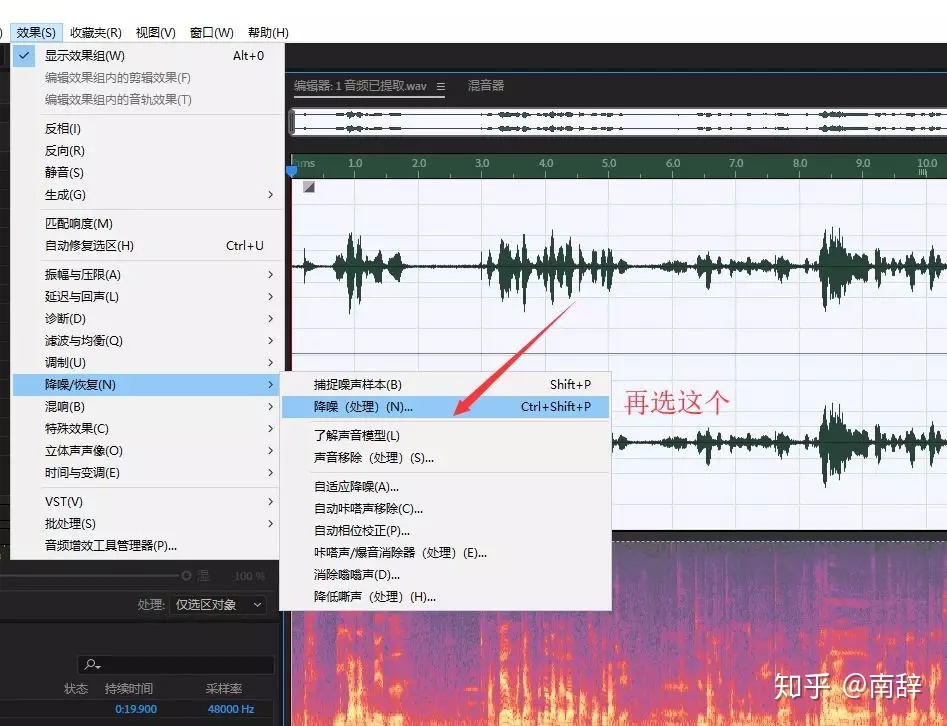
Task: Click the files panel search field
Action: click(x=176, y=664)
